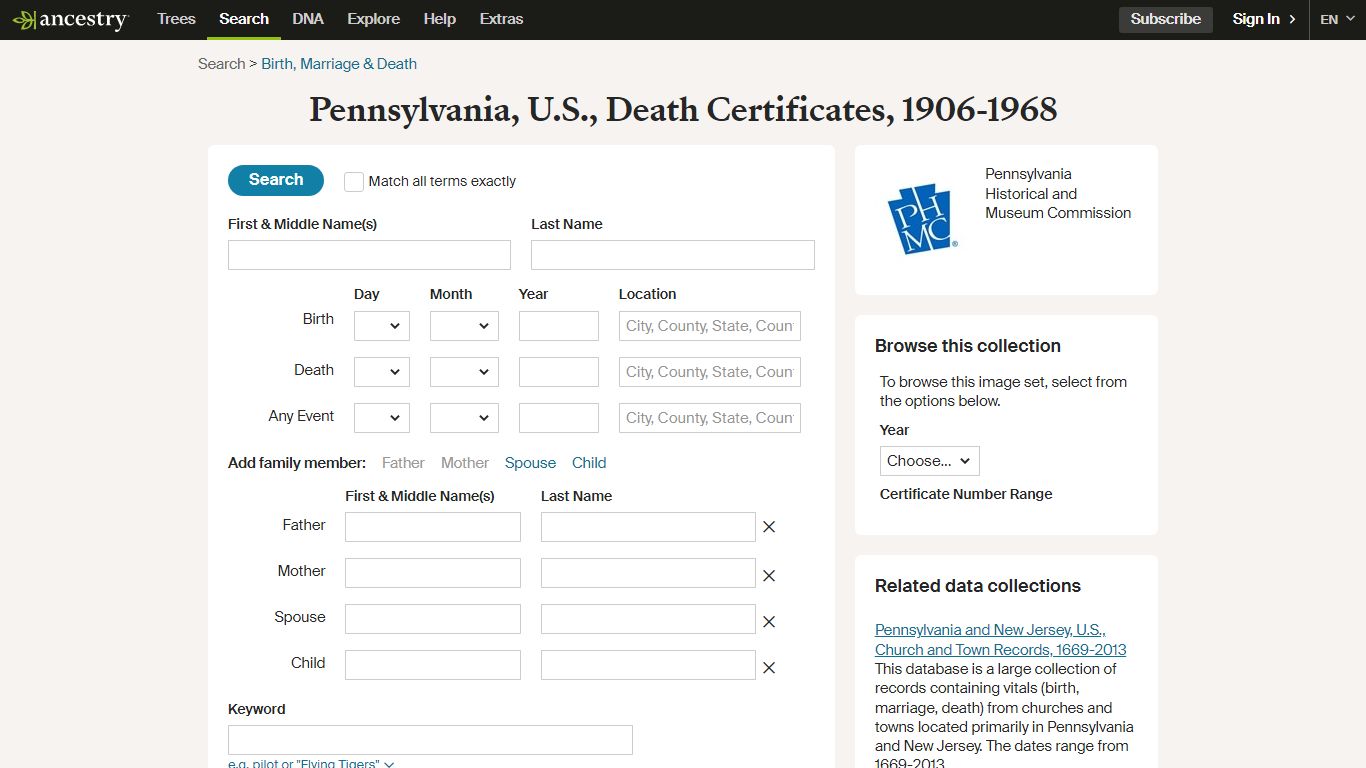
Task: Focus the Death Year field
Action: (559, 372)
